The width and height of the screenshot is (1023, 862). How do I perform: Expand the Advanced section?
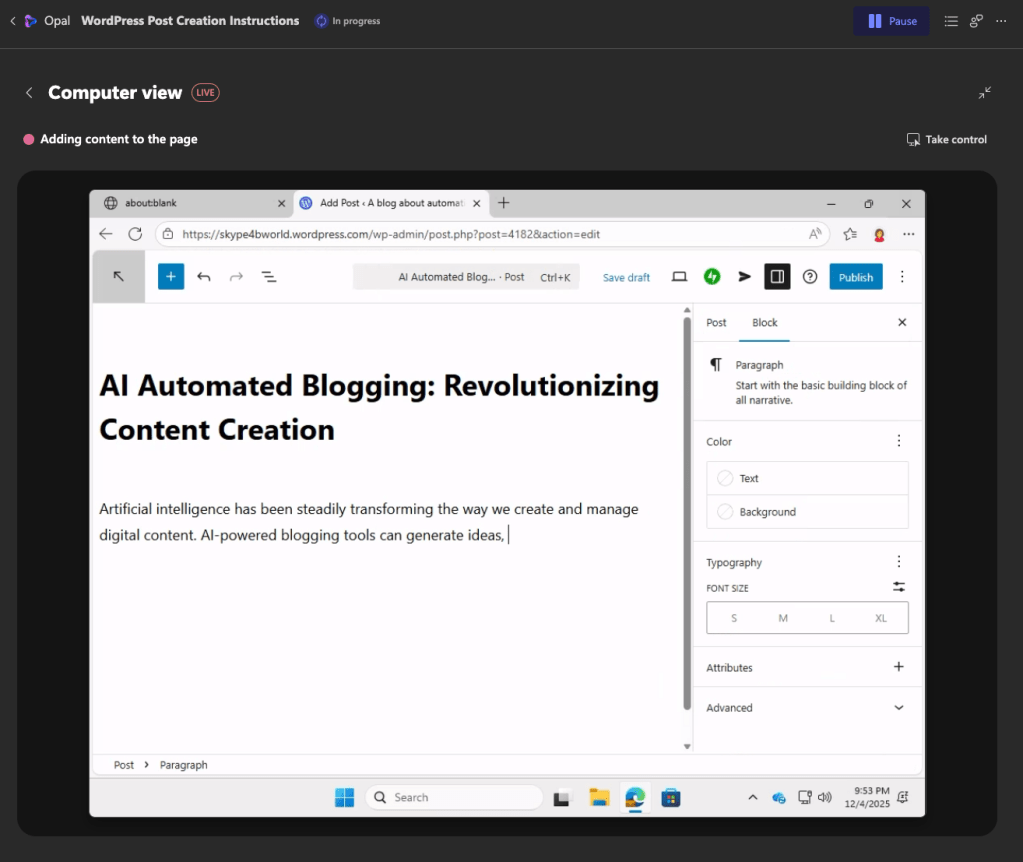click(898, 708)
